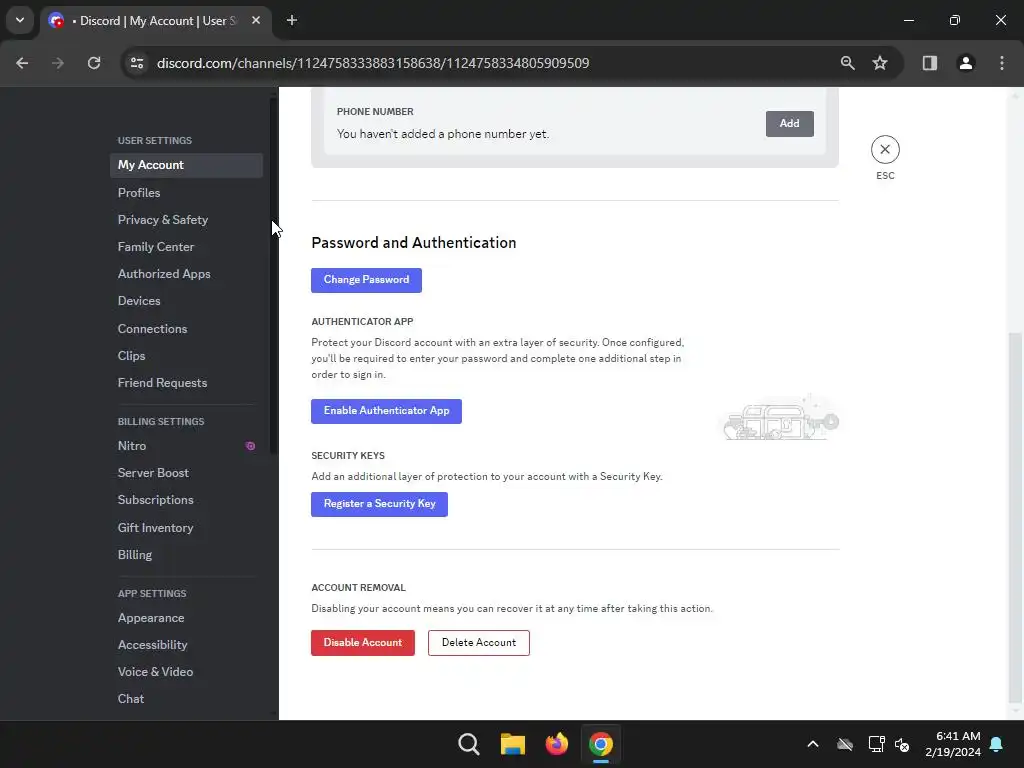This screenshot has width=1024, height=768.
Task: Open Chat settings
Action: tap(186, 699)
